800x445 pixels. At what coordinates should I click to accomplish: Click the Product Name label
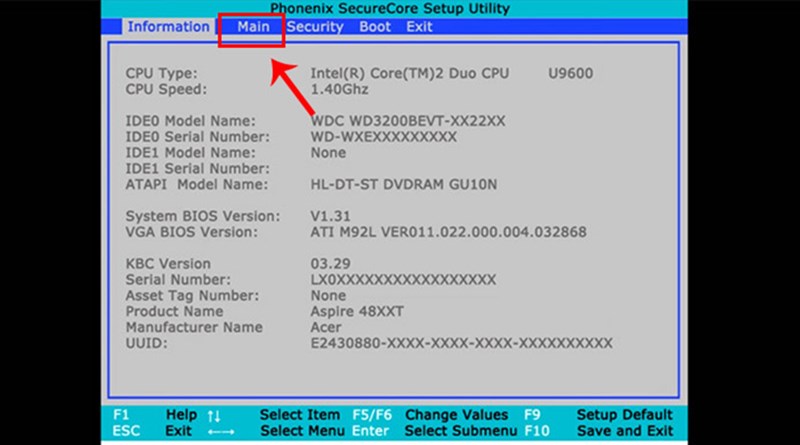pos(174,311)
